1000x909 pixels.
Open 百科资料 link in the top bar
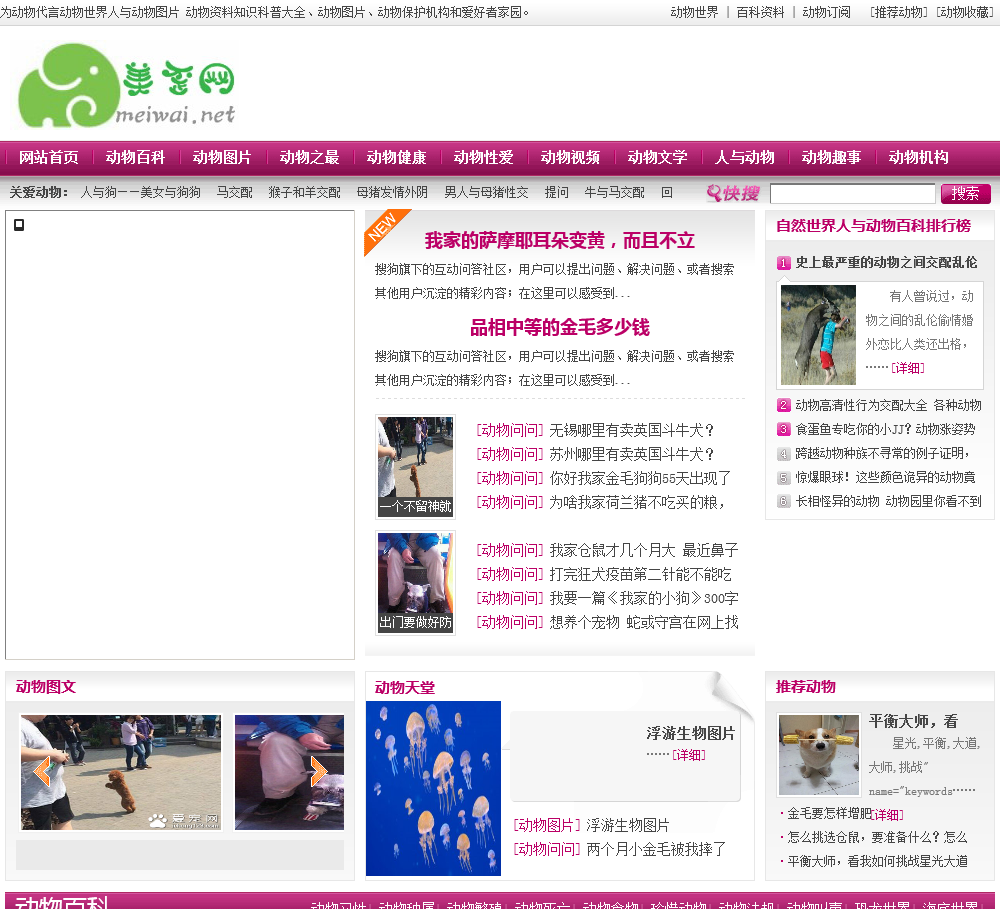tap(760, 12)
